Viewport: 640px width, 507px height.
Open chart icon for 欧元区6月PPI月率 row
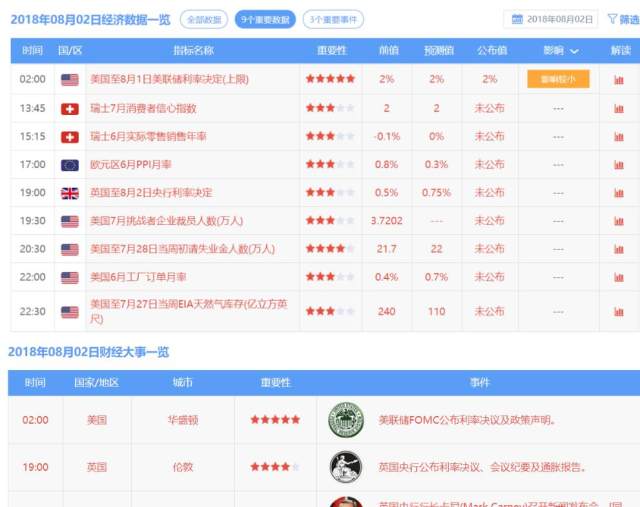619,165
